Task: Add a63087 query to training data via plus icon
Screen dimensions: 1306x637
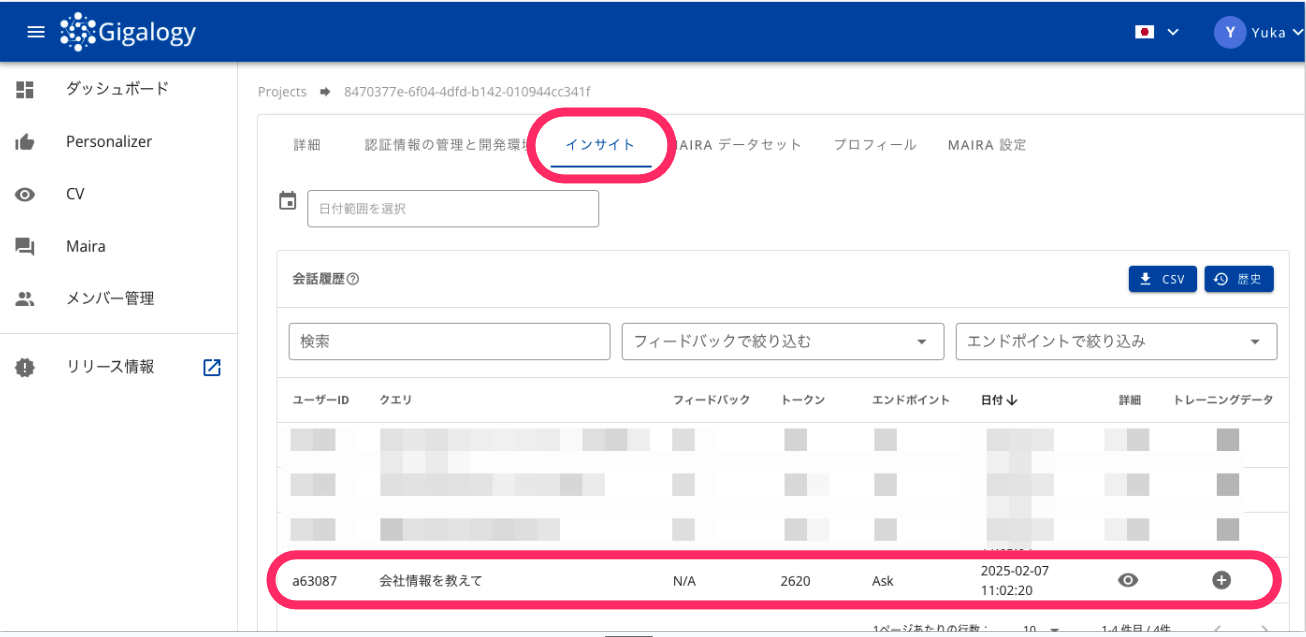Action: [x=1222, y=580]
